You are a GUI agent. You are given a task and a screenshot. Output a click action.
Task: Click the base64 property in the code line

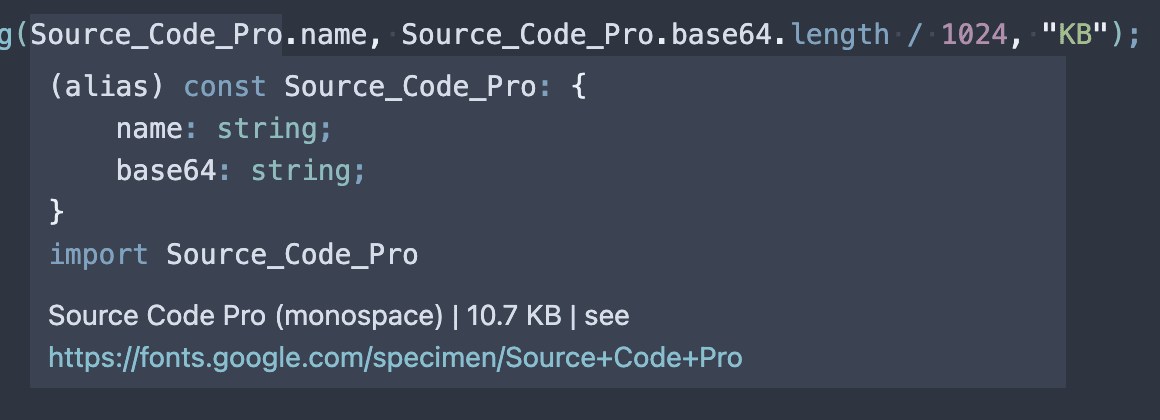coord(723,34)
